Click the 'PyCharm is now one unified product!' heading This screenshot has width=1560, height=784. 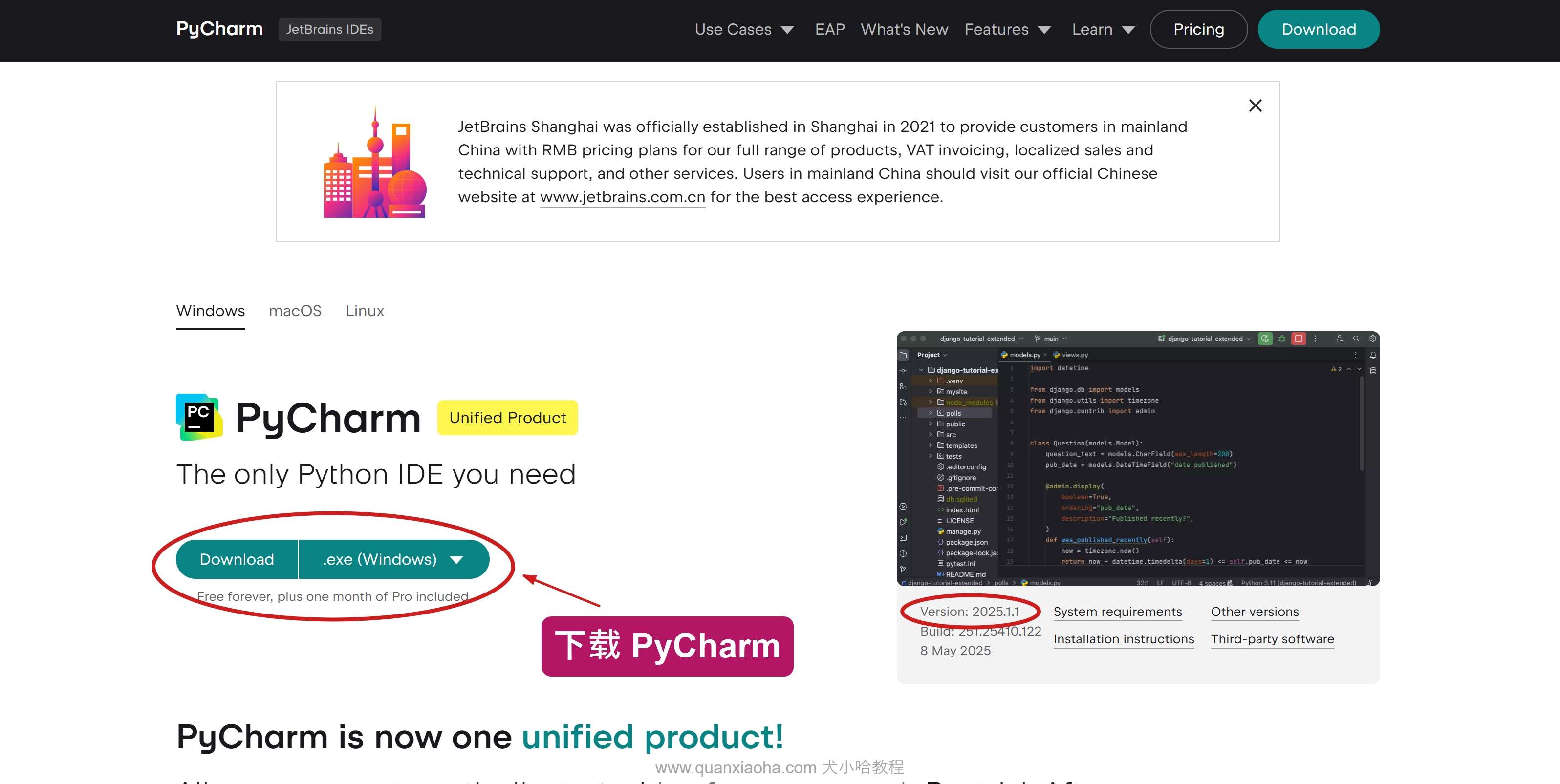479,737
